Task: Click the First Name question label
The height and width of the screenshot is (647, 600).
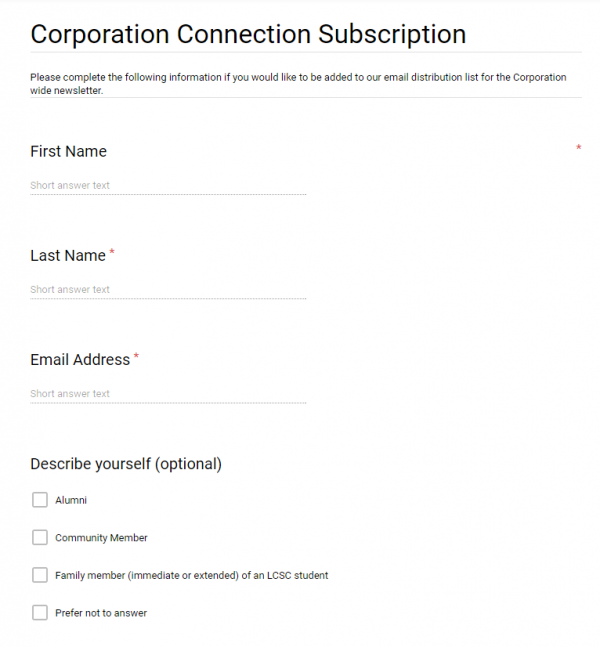Action: click(x=68, y=152)
